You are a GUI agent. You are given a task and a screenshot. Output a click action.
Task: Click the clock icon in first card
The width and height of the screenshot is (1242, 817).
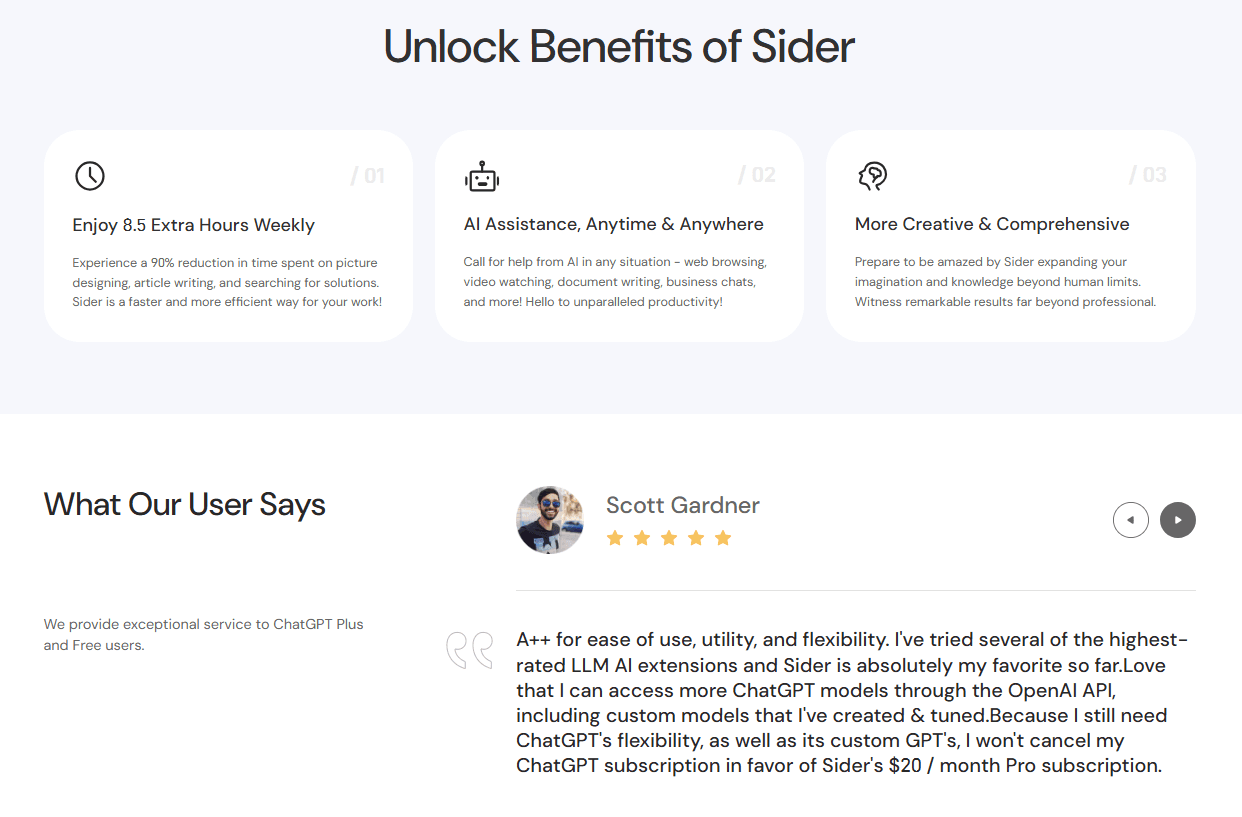(x=90, y=176)
